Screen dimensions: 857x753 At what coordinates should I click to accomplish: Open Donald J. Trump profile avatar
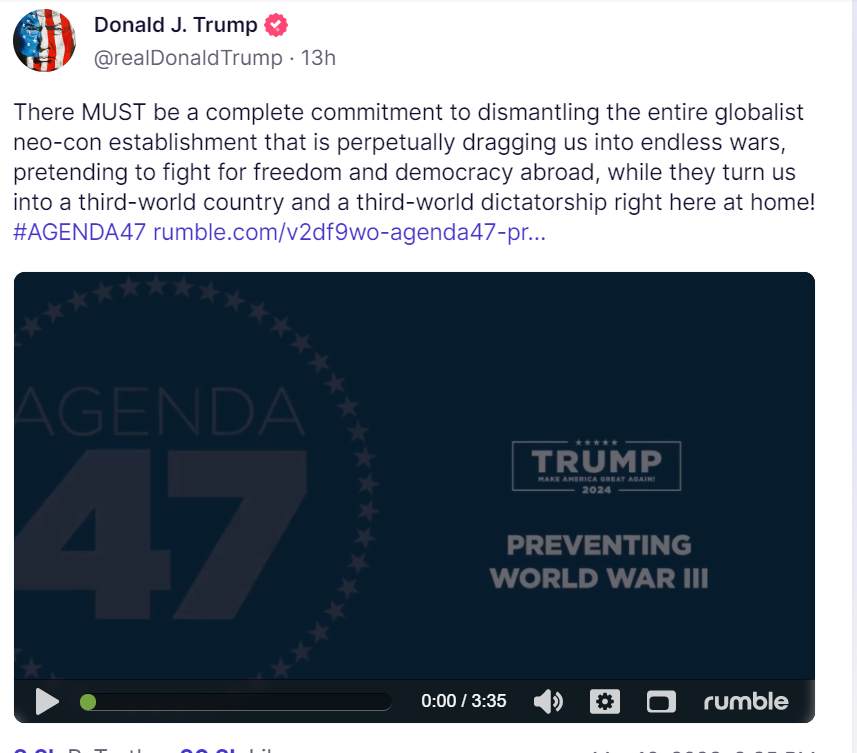click(x=44, y=40)
